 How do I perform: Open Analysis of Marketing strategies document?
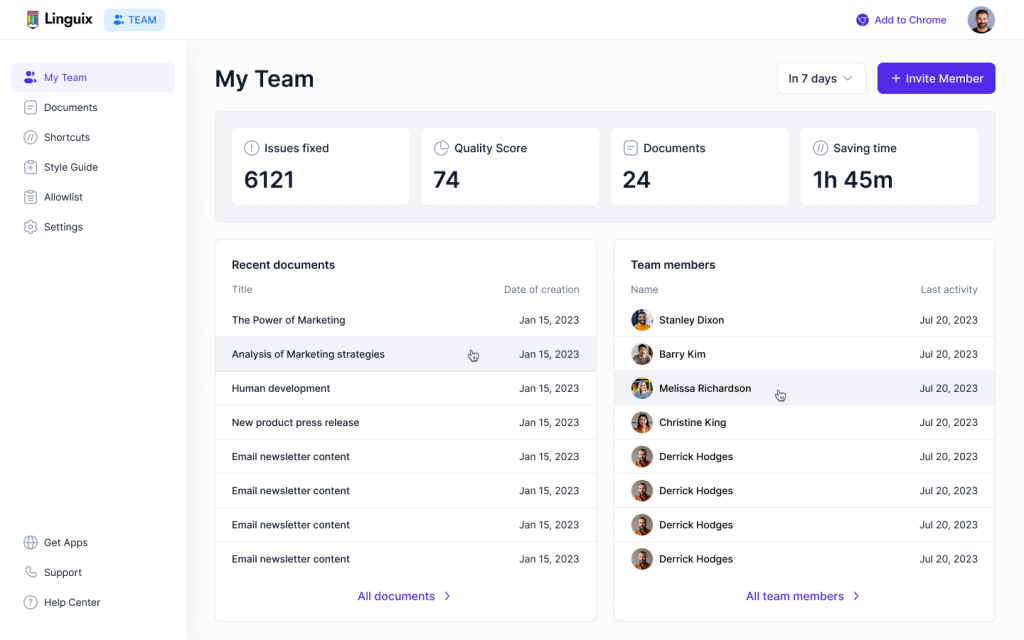(308, 354)
